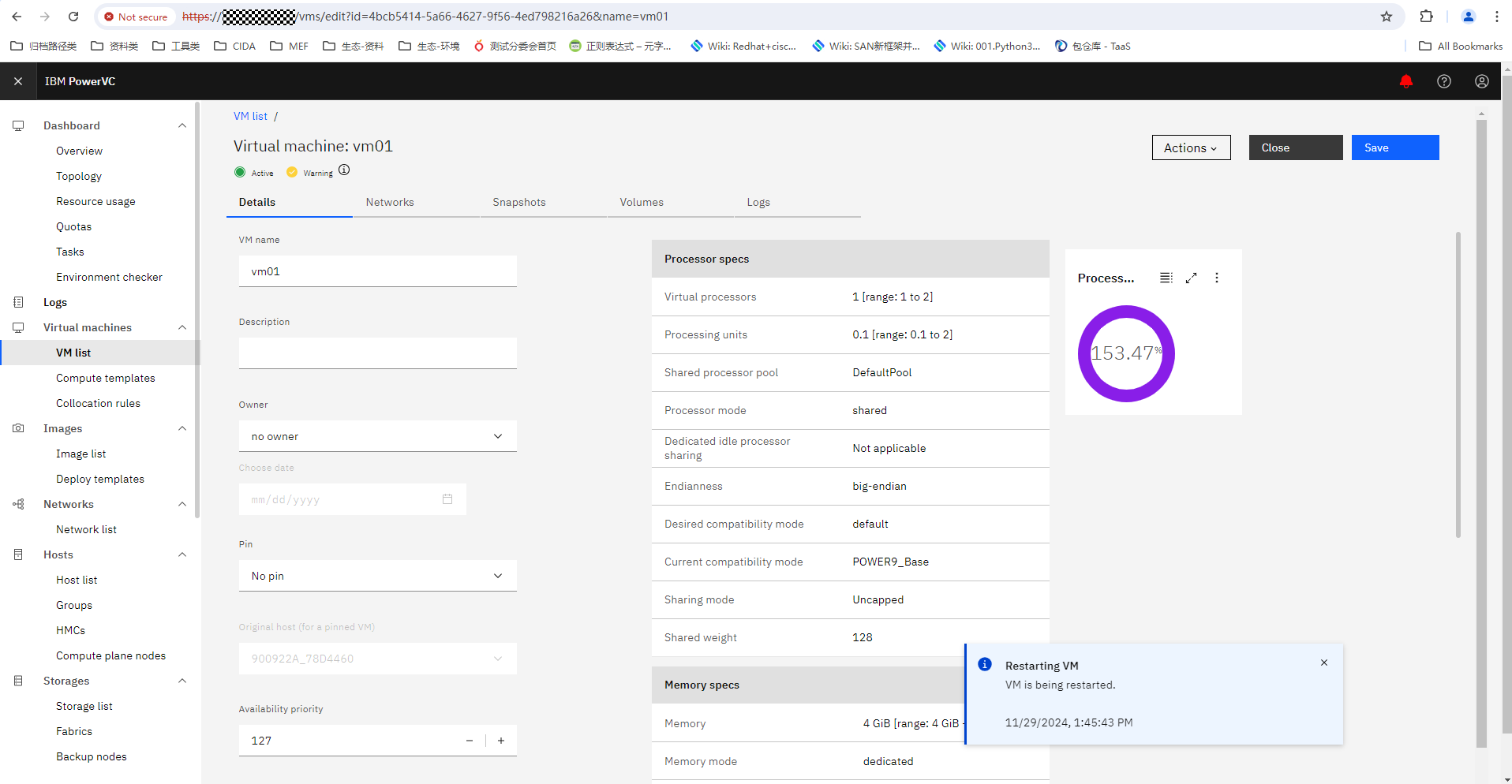Image resolution: width=1512 pixels, height=784 pixels.
Task: Collapse the Images section
Action: 182,428
